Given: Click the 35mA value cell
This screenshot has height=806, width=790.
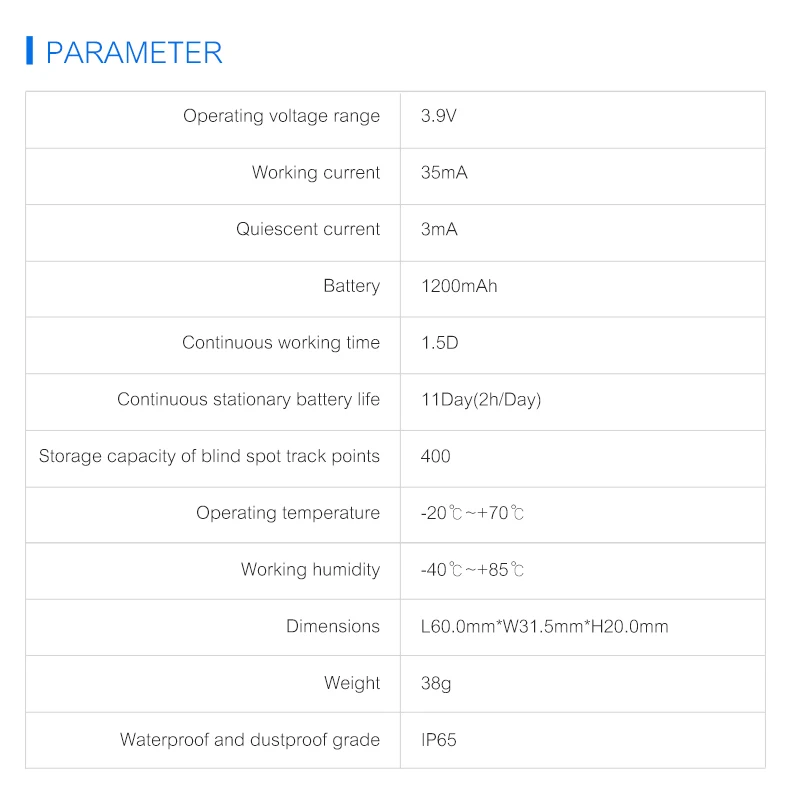Looking at the screenshot, I should click(444, 173).
